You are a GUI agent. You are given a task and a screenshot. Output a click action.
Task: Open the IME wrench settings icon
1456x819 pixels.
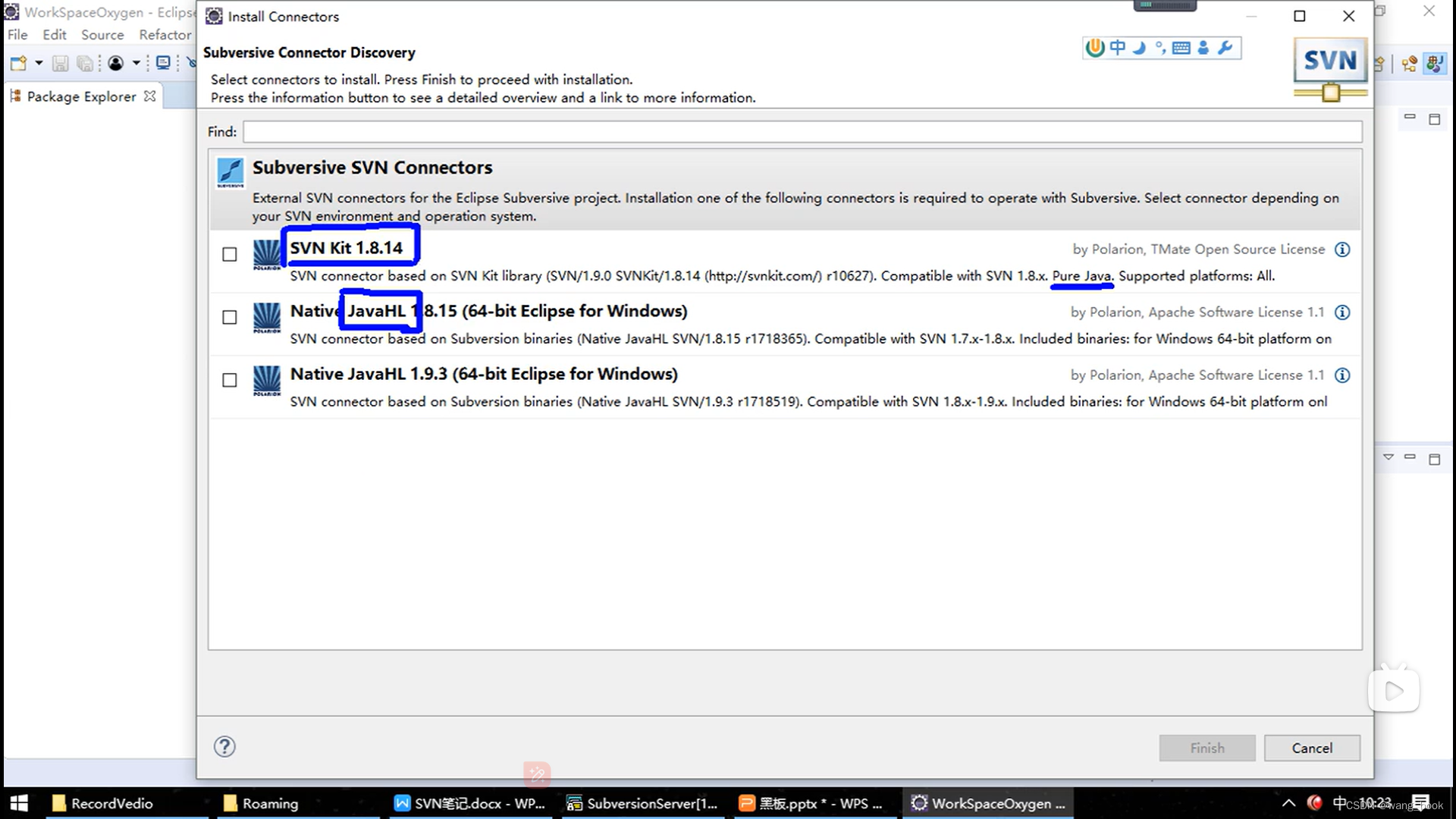pos(1225,48)
